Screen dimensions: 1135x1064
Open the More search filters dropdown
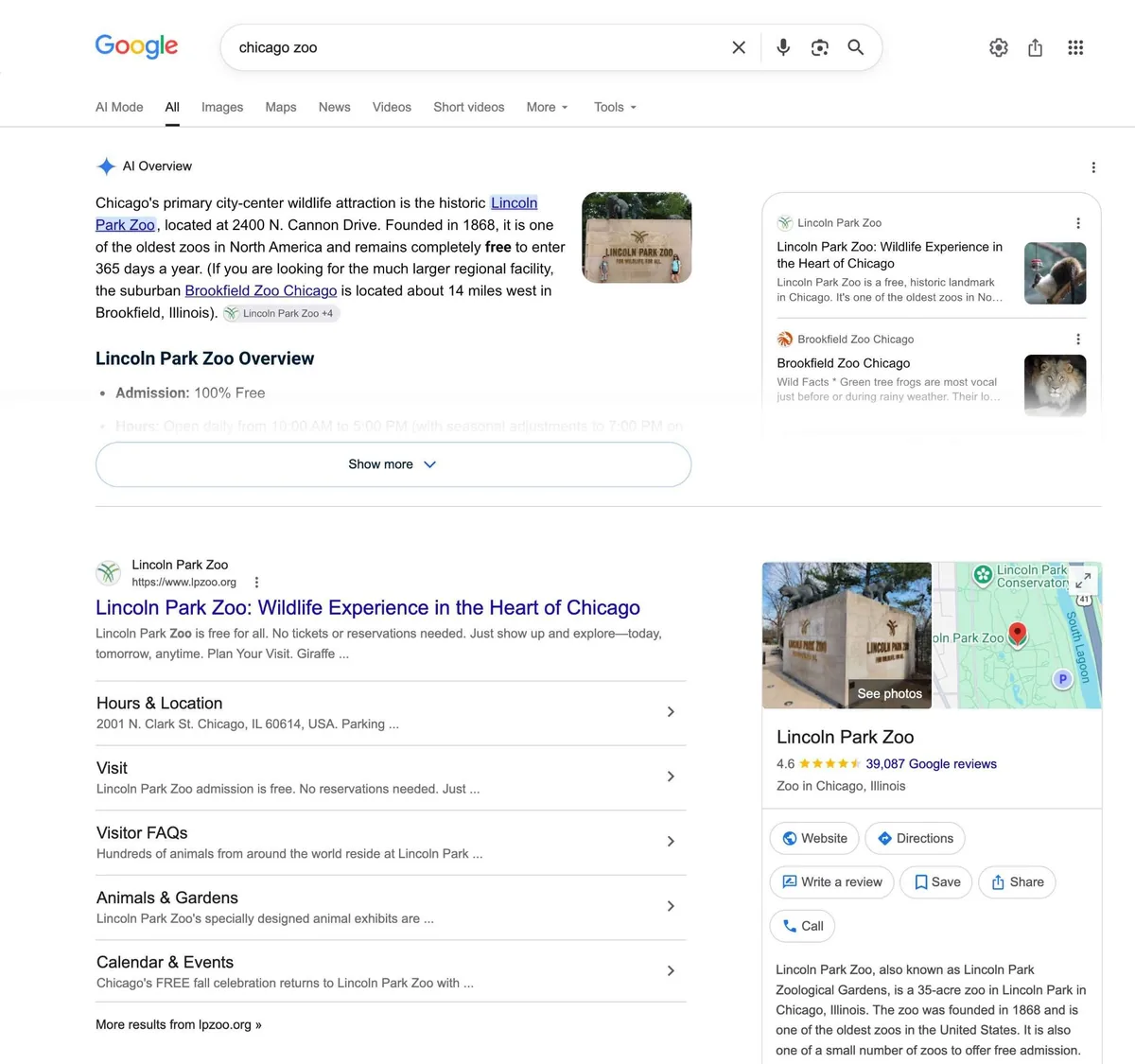coord(548,107)
